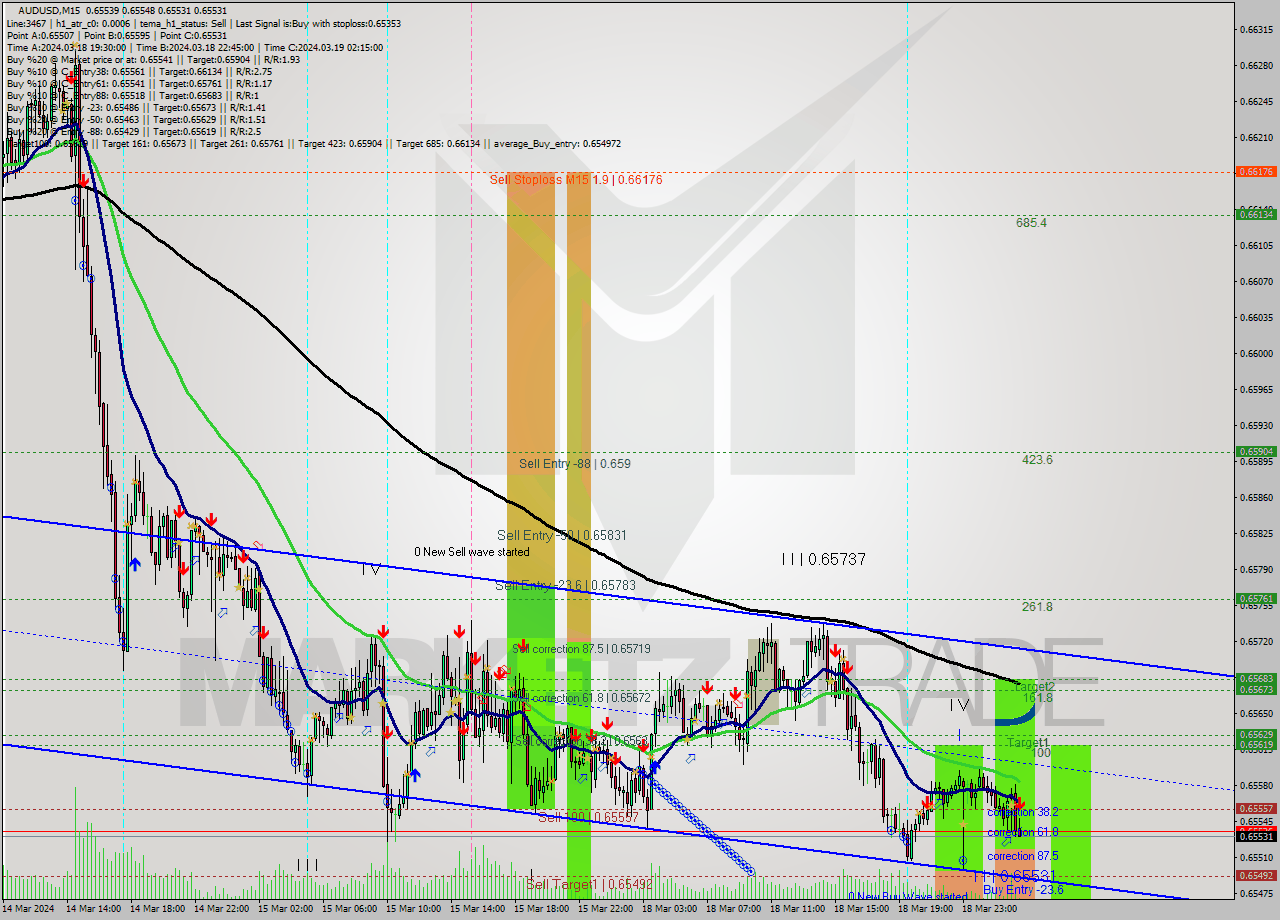
Task: Click the blue buy arrow near 15 Mar 10:00
Action: (x=416, y=774)
